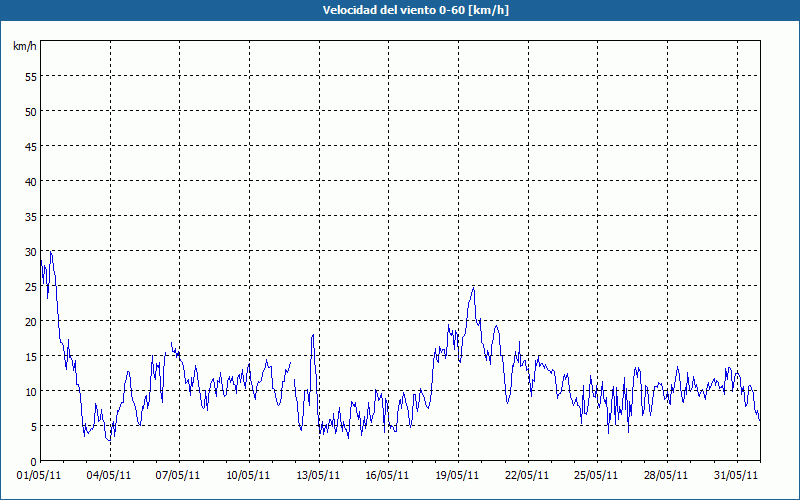This screenshot has width=800, height=500.
Task: Select the 25 value on the y-axis
Action: point(31,287)
